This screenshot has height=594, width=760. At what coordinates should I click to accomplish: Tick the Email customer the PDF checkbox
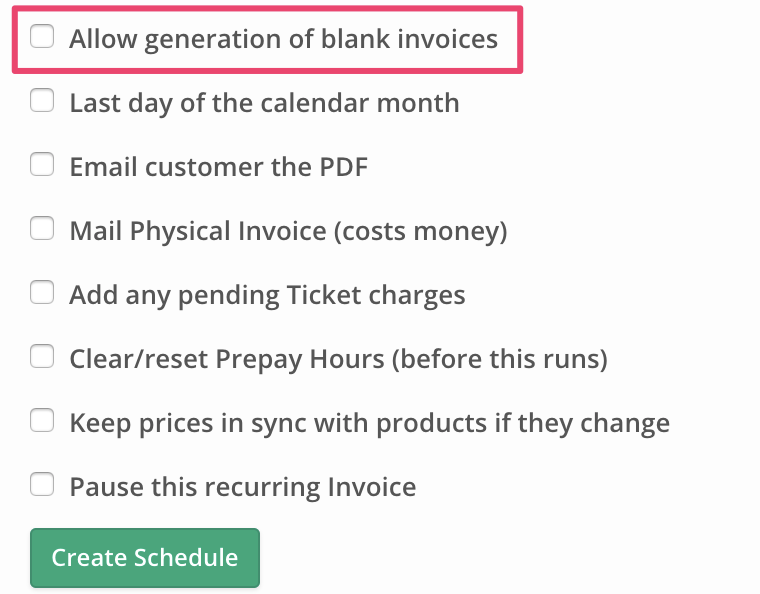pos(42,165)
